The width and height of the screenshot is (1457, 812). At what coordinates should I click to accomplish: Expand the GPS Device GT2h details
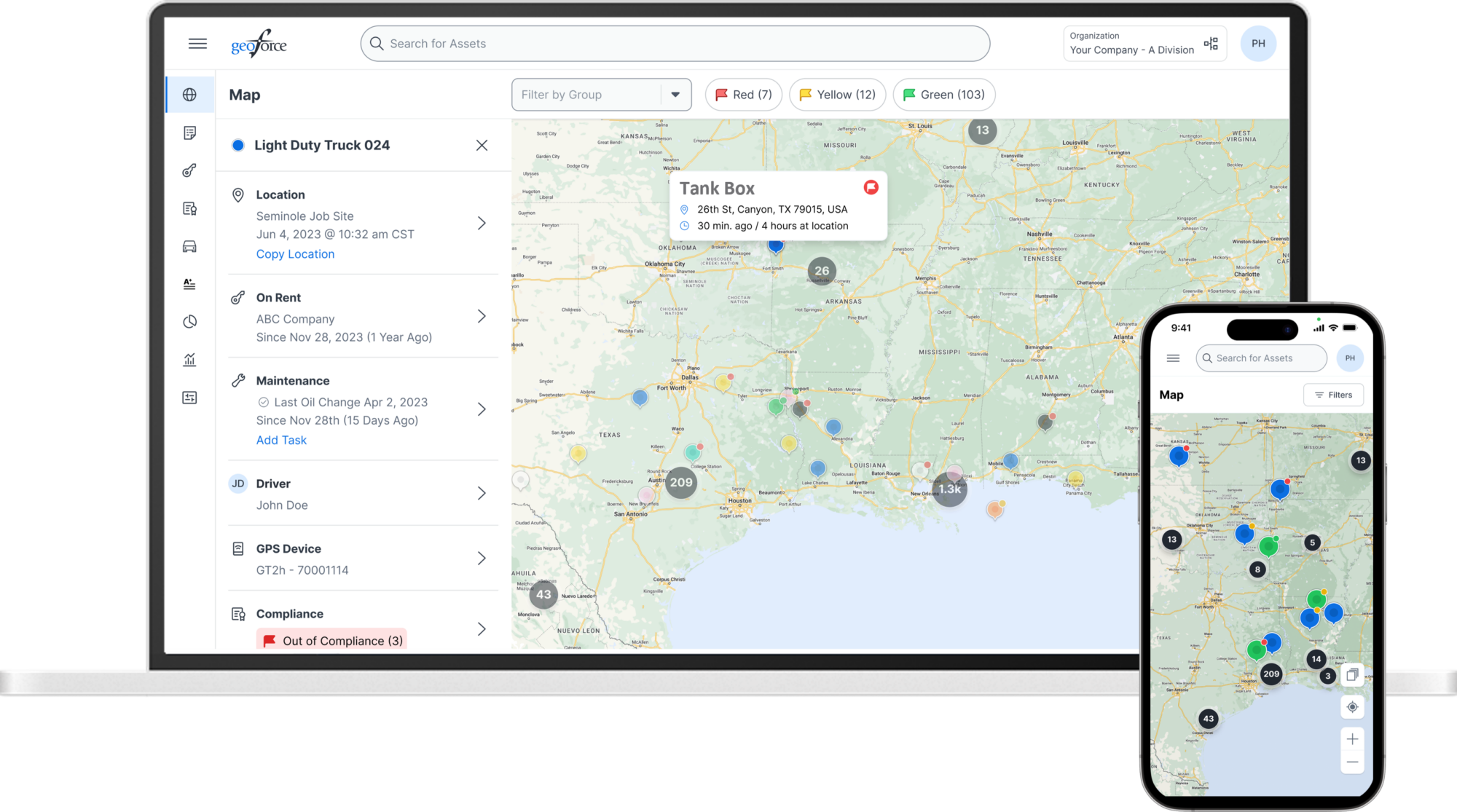[482, 558]
